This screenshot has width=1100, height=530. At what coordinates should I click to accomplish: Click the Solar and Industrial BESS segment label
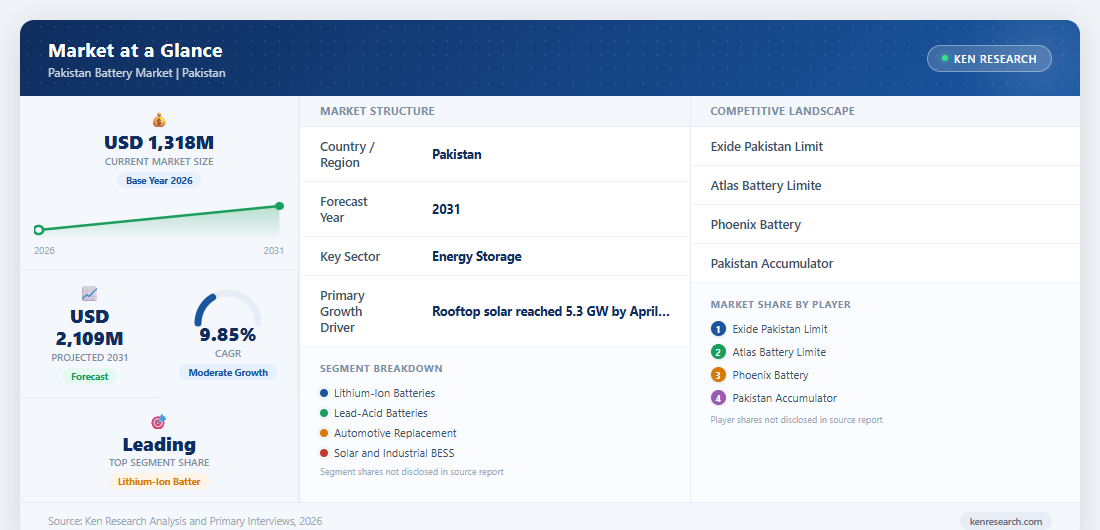coord(394,453)
